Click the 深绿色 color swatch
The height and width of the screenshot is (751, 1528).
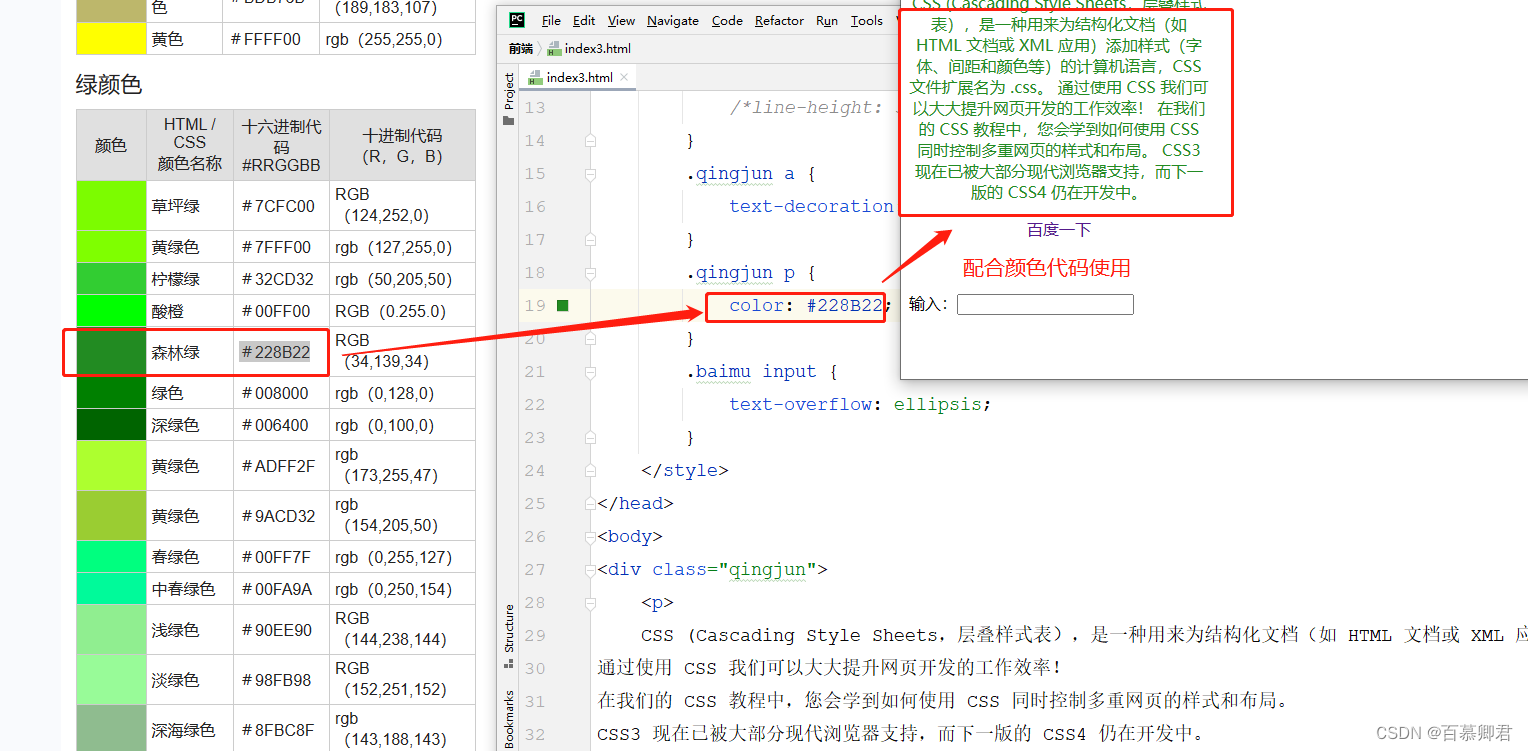click(x=111, y=425)
